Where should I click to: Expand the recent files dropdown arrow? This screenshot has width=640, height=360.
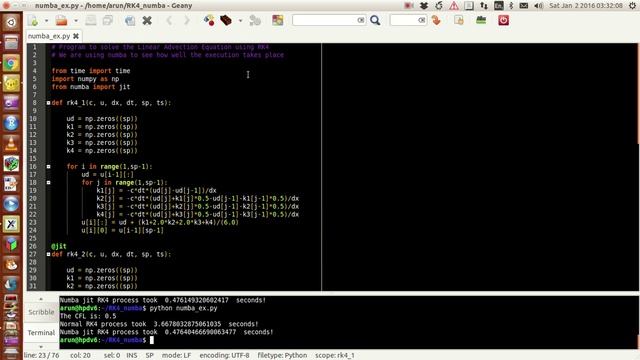tap(76, 20)
